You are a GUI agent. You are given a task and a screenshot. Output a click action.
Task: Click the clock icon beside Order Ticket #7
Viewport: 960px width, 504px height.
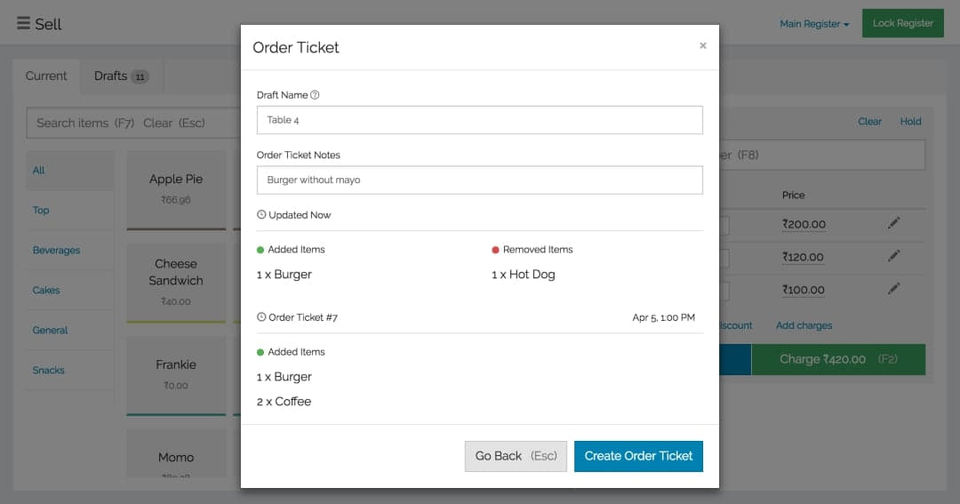point(262,317)
